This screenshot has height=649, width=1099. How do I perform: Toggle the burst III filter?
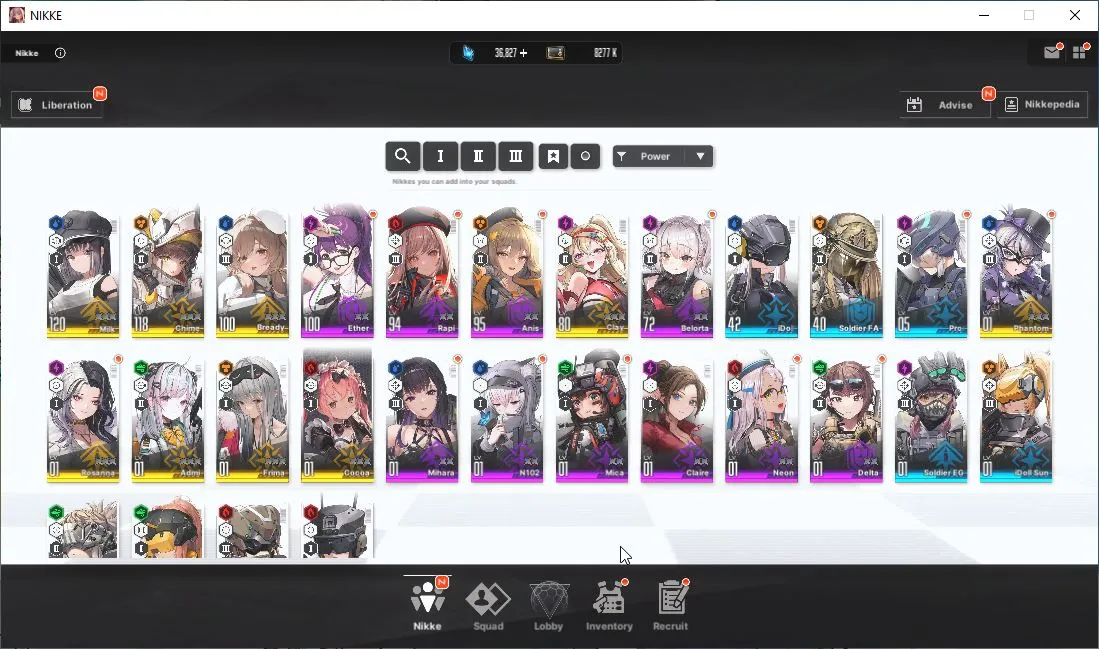point(516,156)
